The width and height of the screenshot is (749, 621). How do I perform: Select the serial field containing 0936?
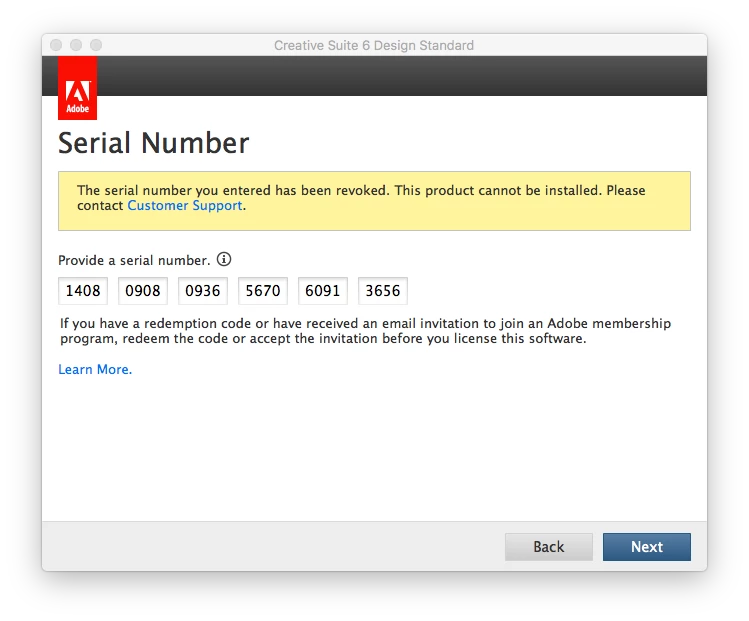pos(203,290)
